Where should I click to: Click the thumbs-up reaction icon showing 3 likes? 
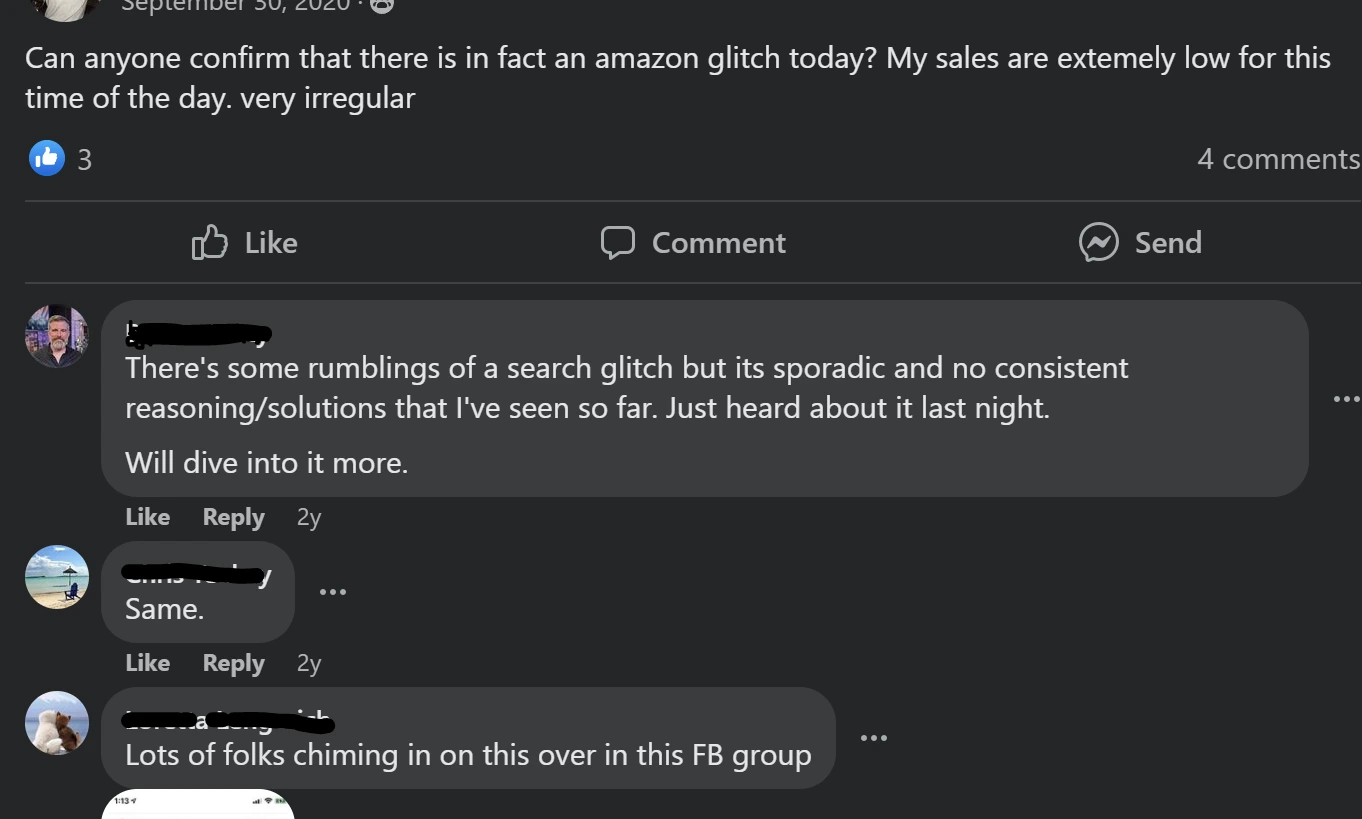44,158
